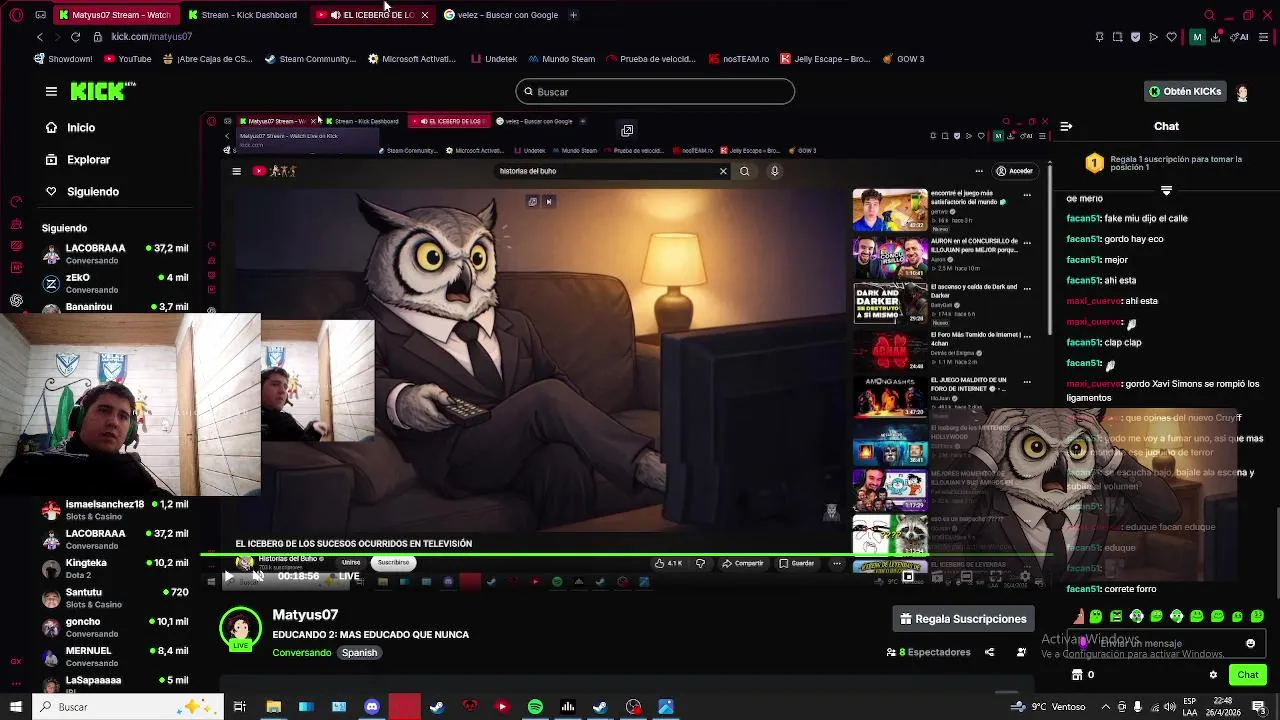Click the Opera tab search magnifier icon
1280x720 pixels.
click(1209, 15)
